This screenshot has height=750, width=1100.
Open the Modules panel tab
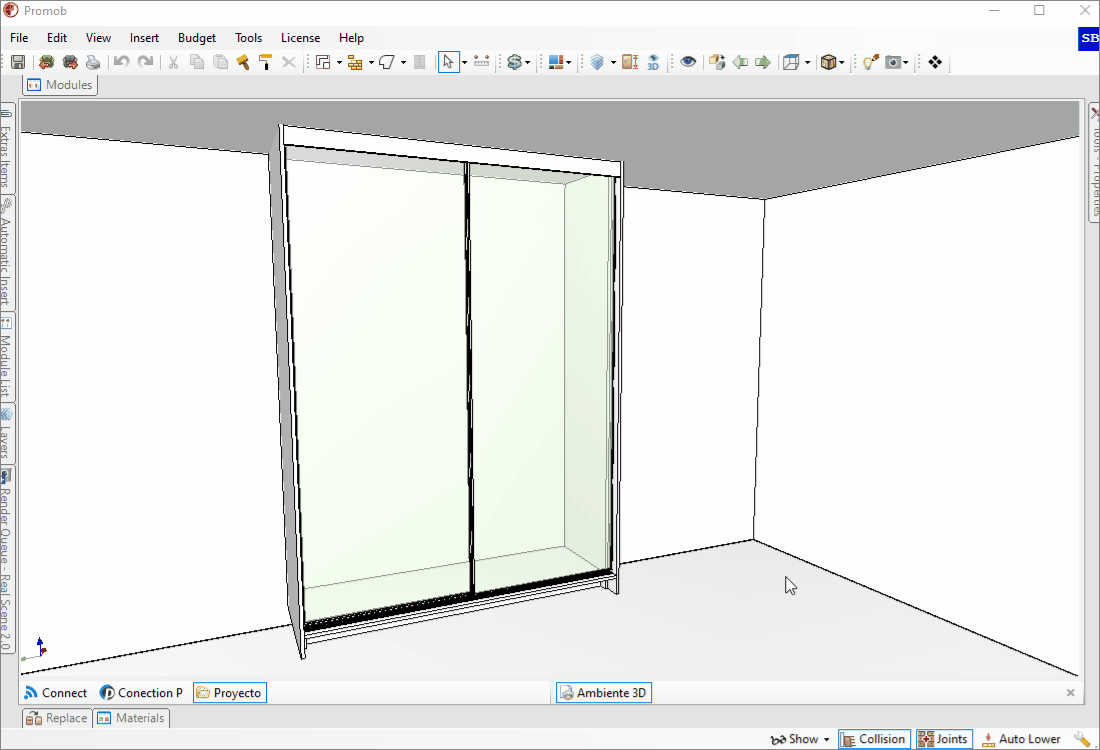[x=60, y=85]
